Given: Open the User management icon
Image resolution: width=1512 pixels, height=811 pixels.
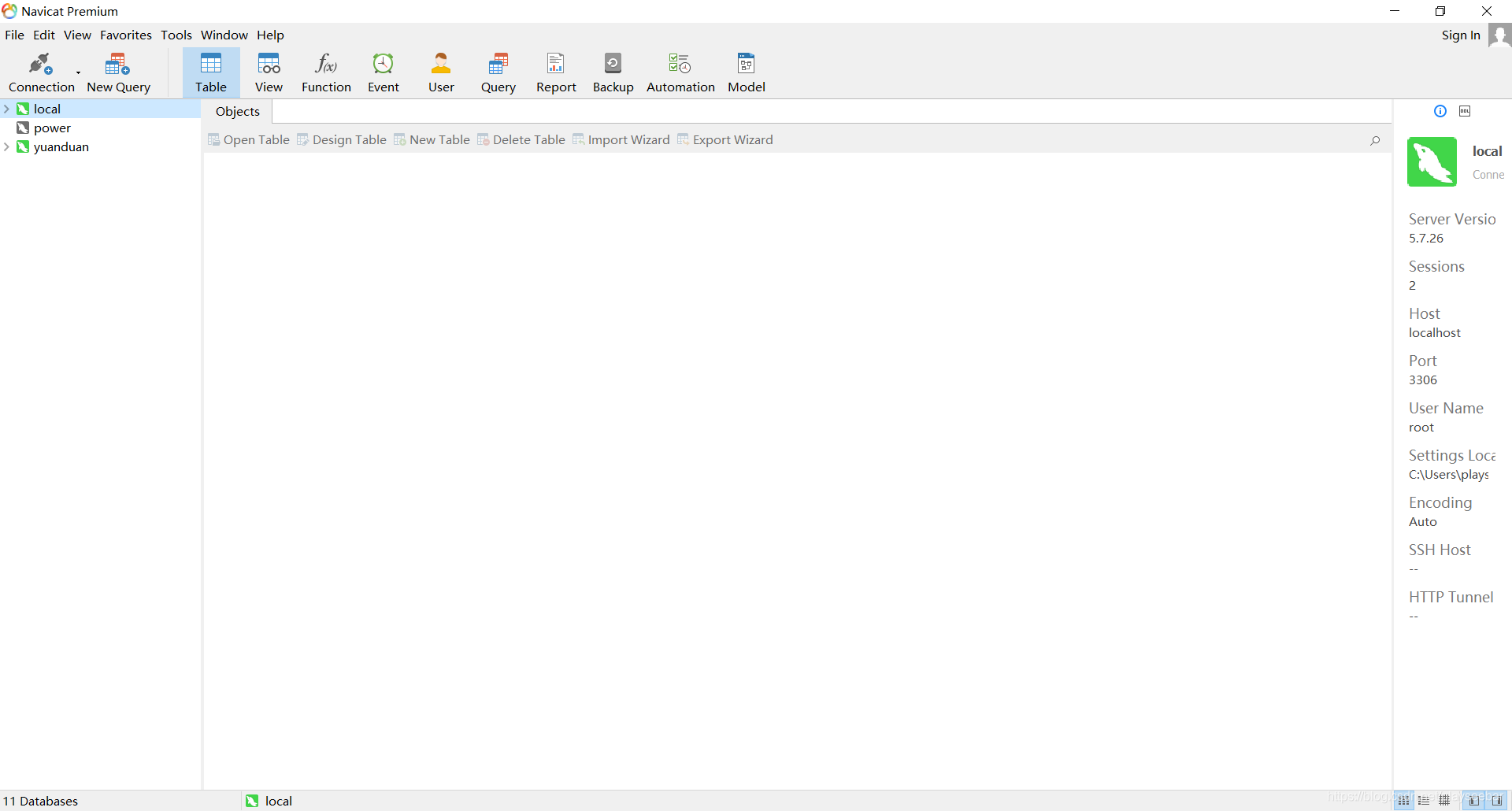Looking at the screenshot, I should (x=441, y=72).
